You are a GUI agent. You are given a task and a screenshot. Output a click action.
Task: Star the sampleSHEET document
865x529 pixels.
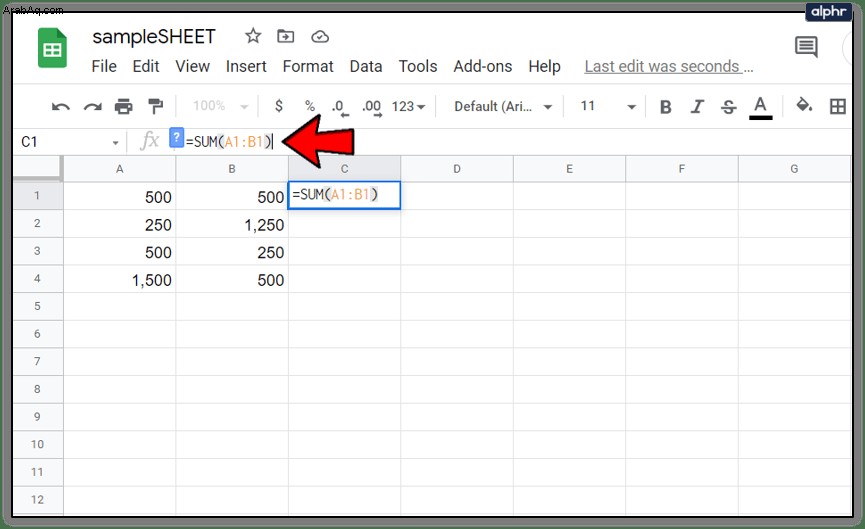click(x=253, y=36)
